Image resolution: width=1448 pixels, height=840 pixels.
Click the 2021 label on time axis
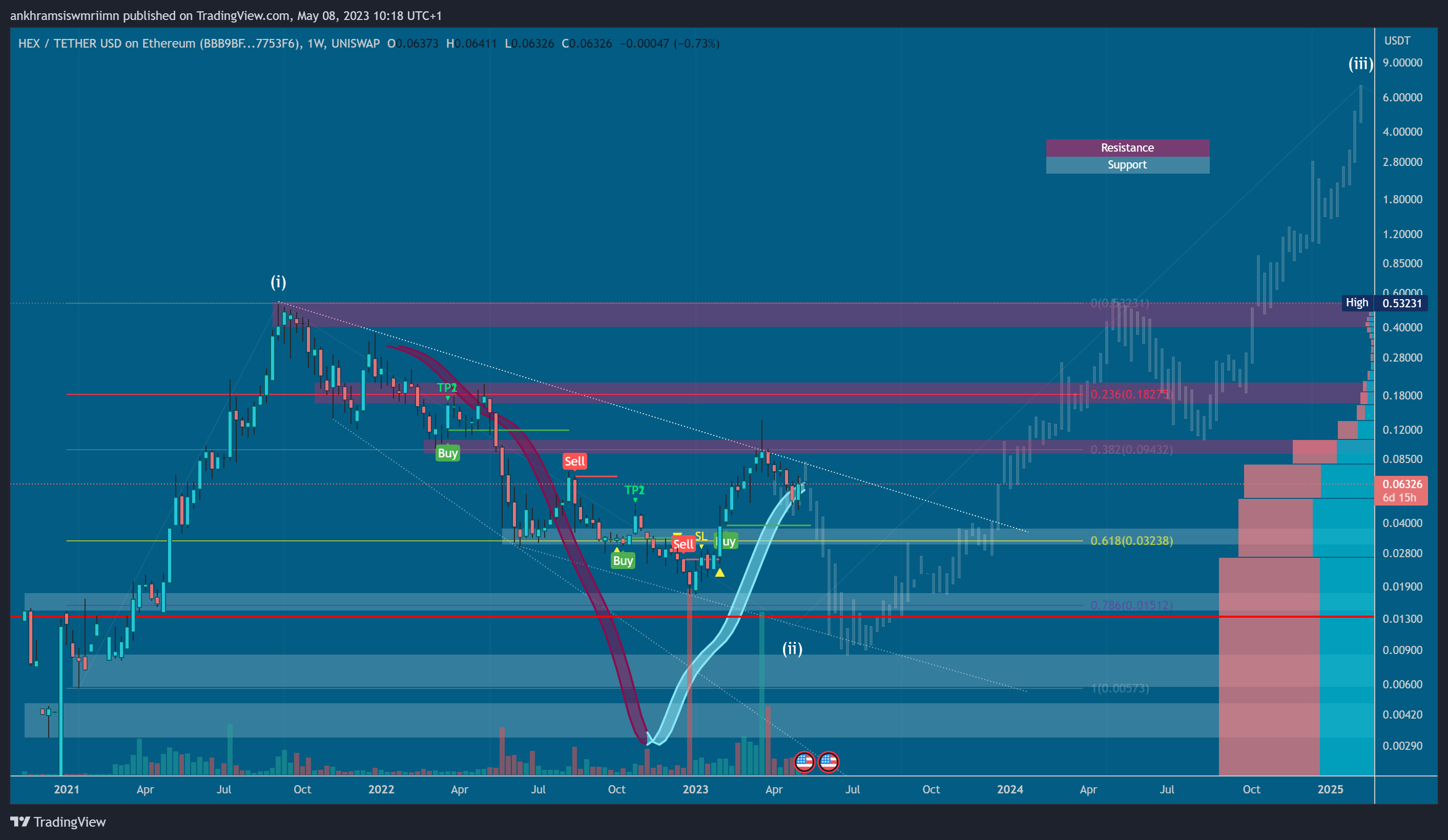click(x=67, y=789)
